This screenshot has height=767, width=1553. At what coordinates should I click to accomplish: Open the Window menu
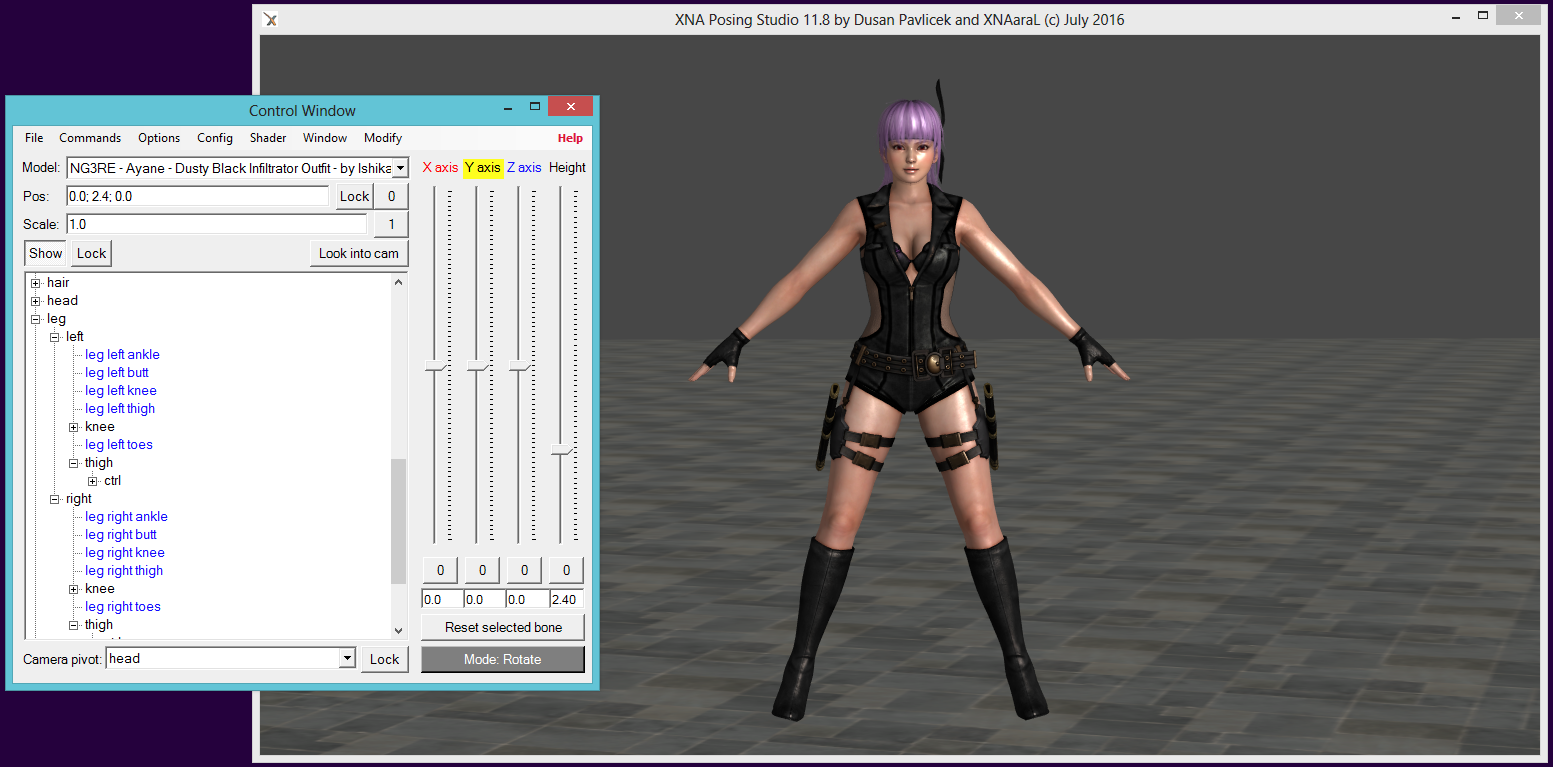(x=325, y=138)
